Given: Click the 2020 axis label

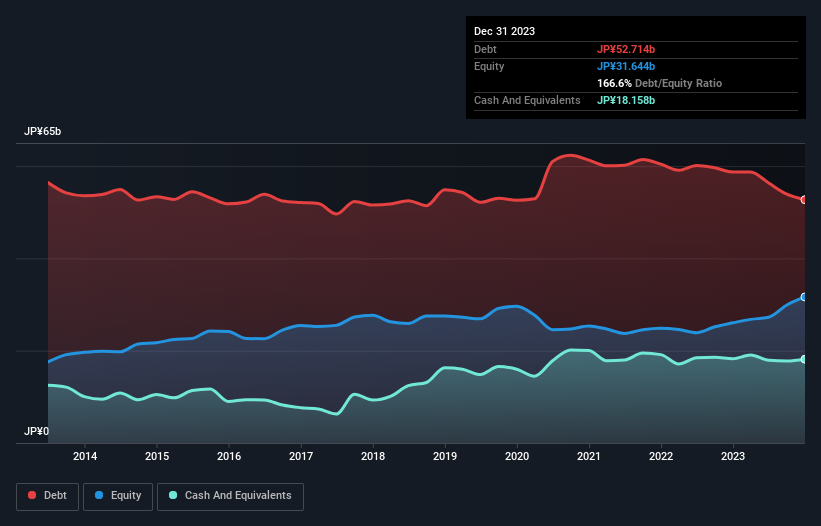Looking at the screenshot, I should coord(517,456).
